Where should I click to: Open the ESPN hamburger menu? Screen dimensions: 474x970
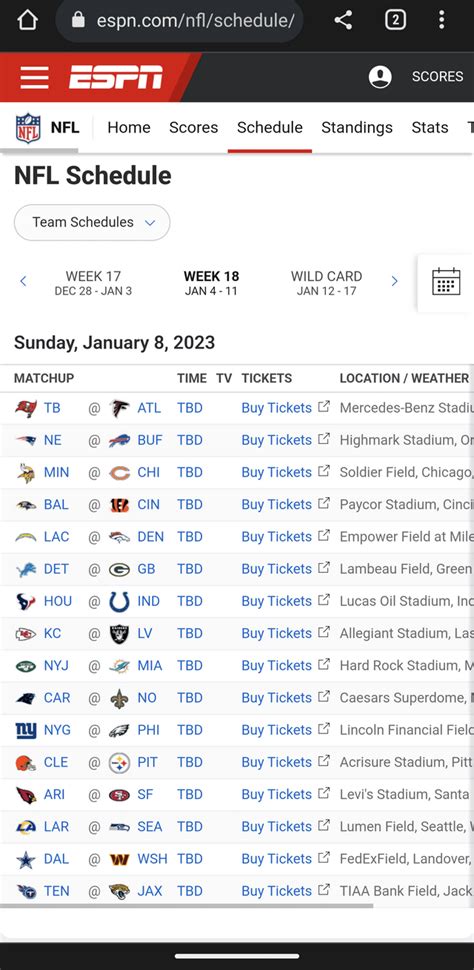click(34, 77)
